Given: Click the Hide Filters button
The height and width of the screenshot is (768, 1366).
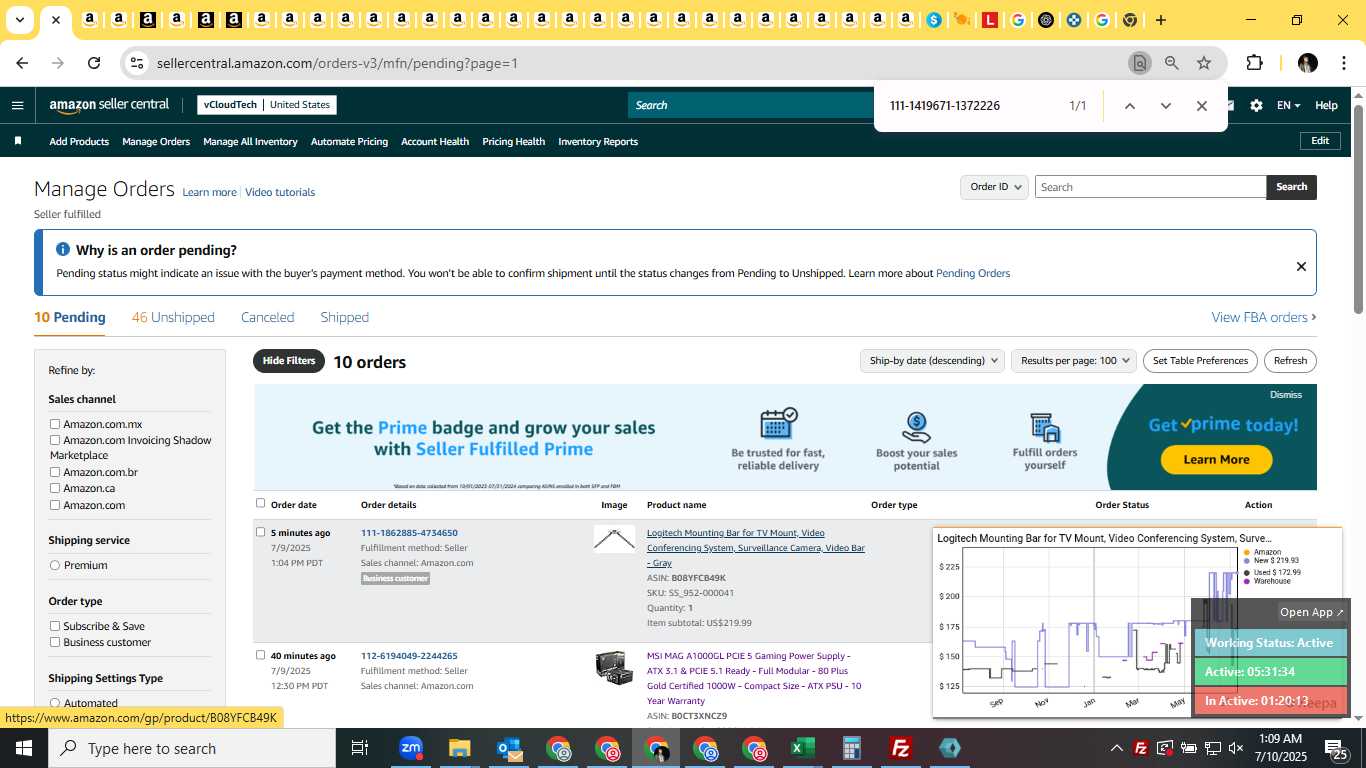Looking at the screenshot, I should click(289, 361).
